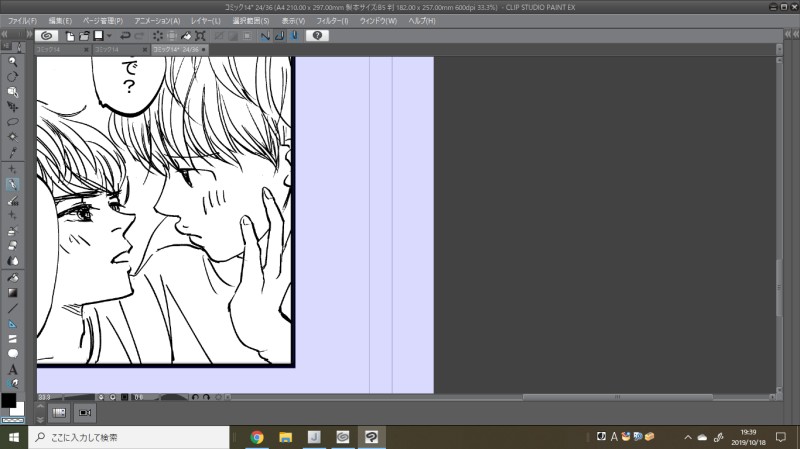800x449 pixels.
Task: Select the Blend tool
Action: click(13, 261)
